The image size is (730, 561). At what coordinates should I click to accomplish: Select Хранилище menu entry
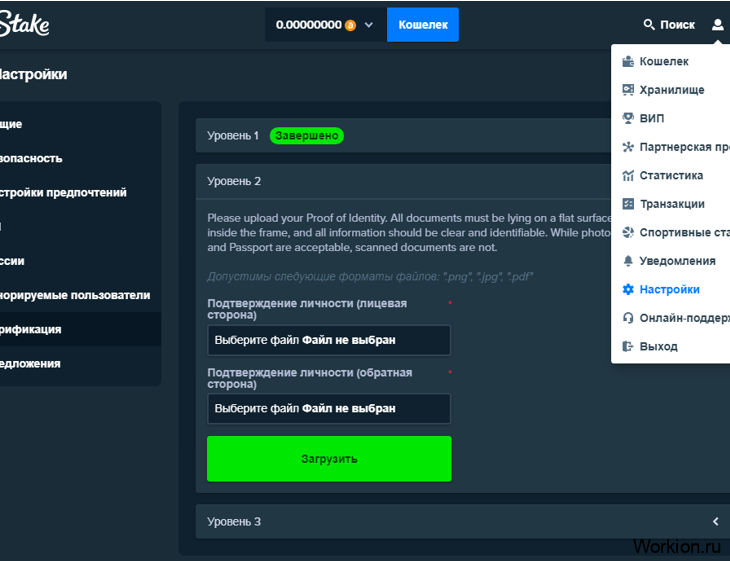pyautogui.click(x=670, y=89)
